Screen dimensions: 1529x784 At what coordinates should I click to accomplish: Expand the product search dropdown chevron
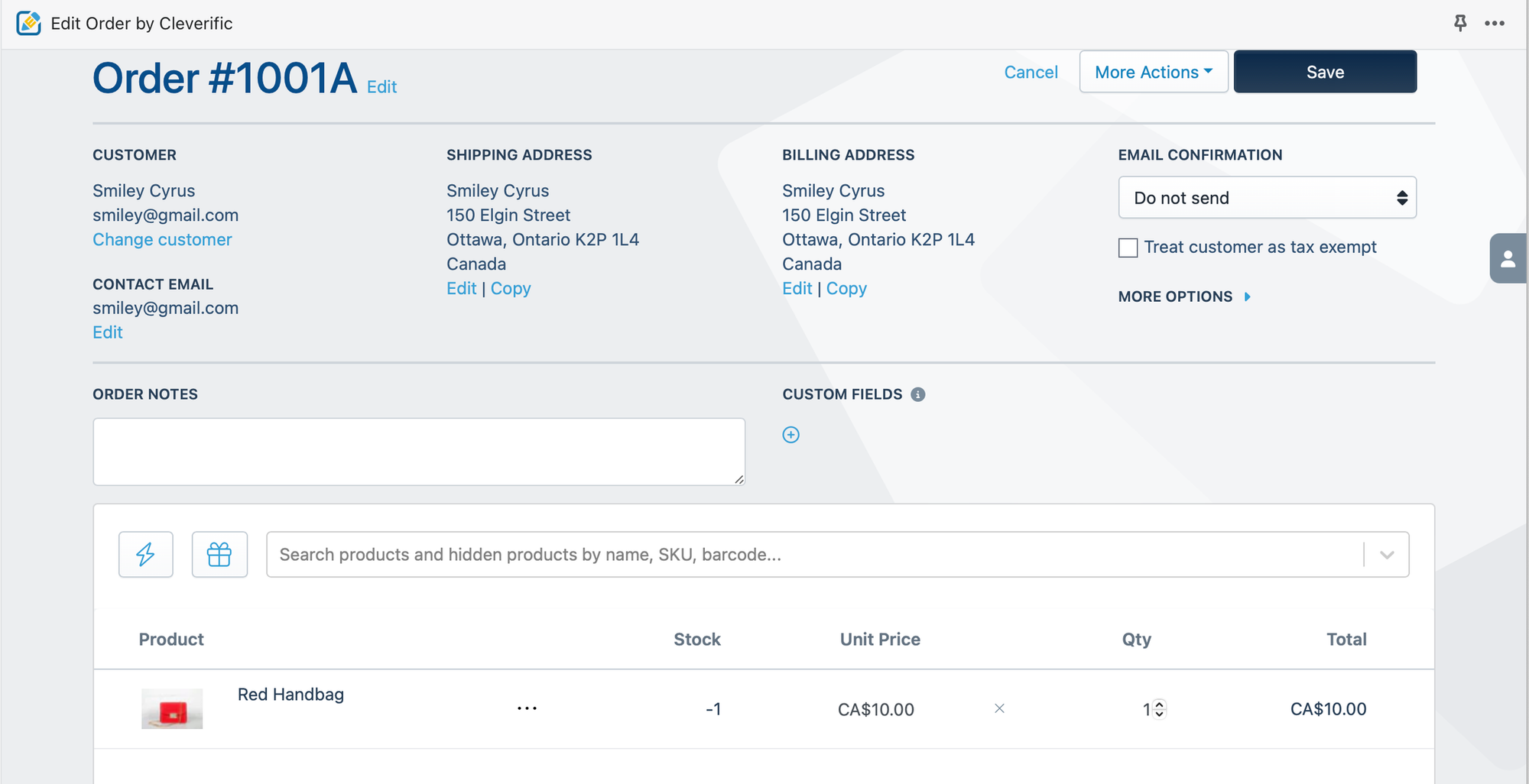click(x=1387, y=555)
